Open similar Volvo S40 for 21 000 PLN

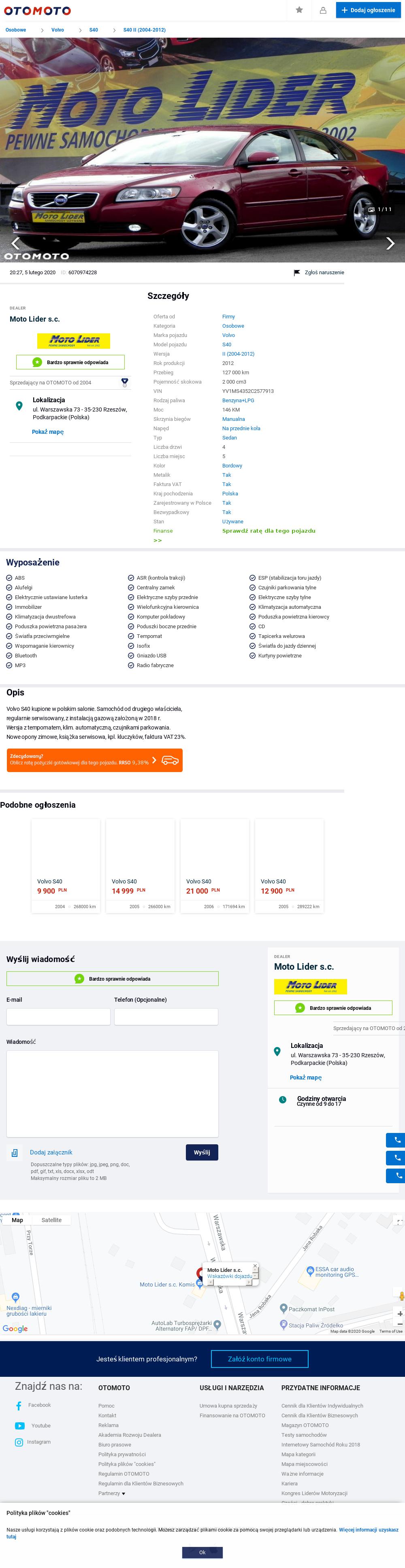214,866
